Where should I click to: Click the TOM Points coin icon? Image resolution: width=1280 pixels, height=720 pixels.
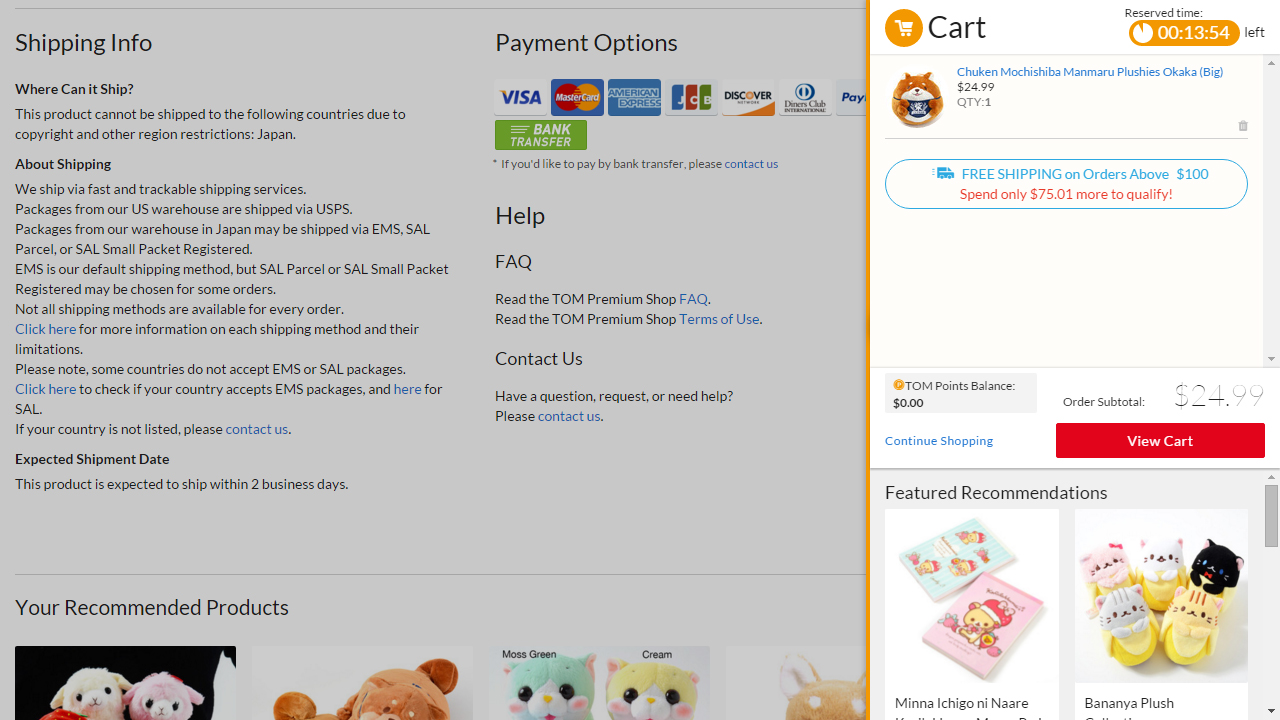898,385
